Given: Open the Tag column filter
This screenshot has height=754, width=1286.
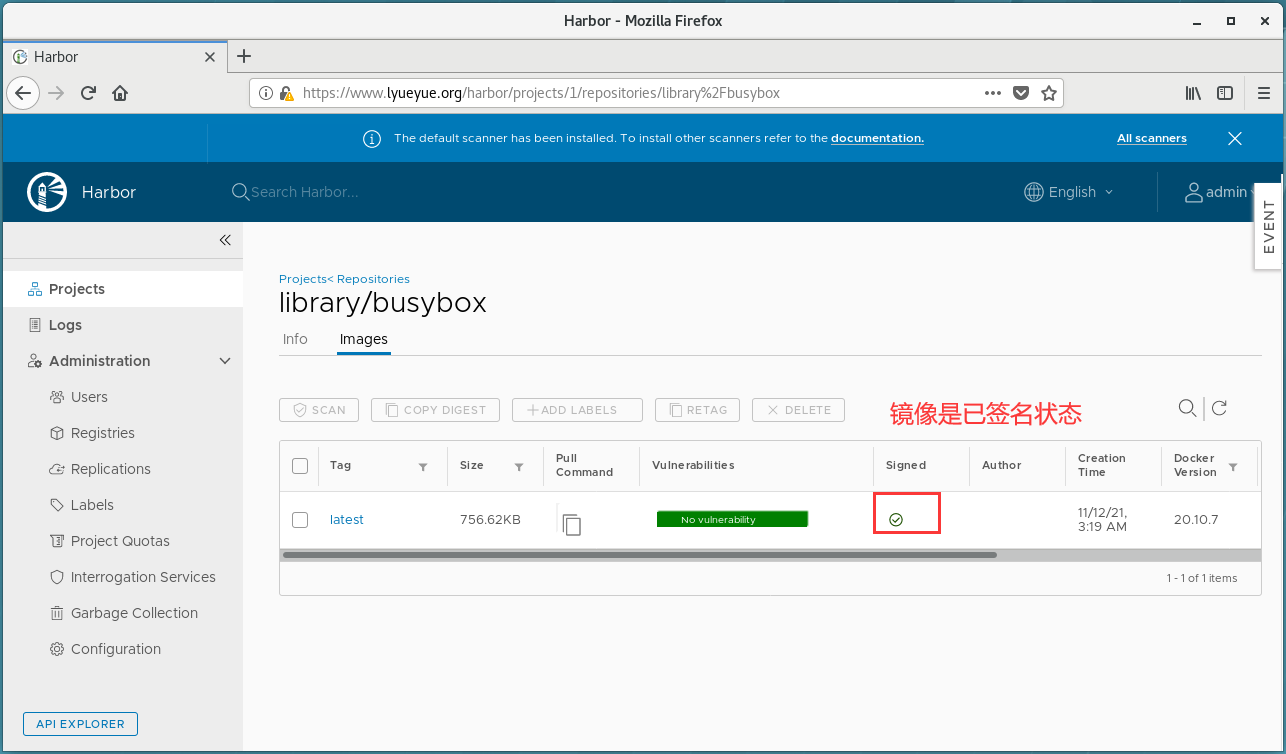Looking at the screenshot, I should [423, 467].
